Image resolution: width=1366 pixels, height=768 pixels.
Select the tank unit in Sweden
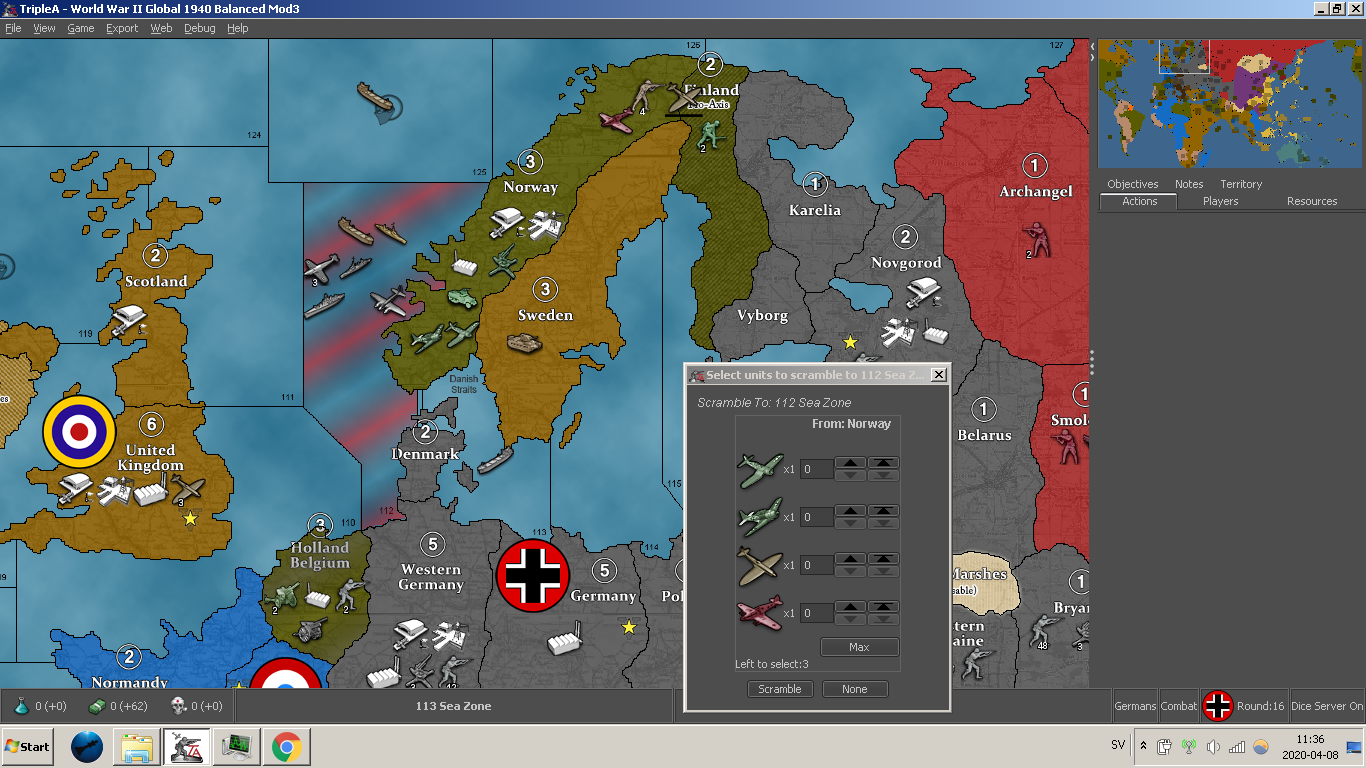[x=525, y=343]
